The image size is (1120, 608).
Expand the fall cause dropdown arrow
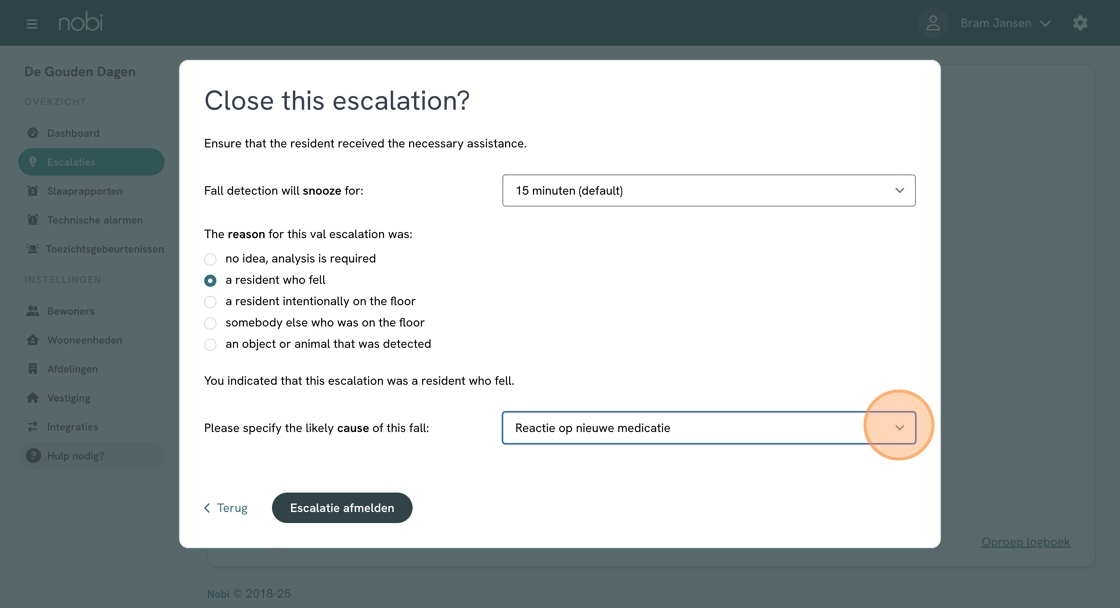(x=899, y=428)
